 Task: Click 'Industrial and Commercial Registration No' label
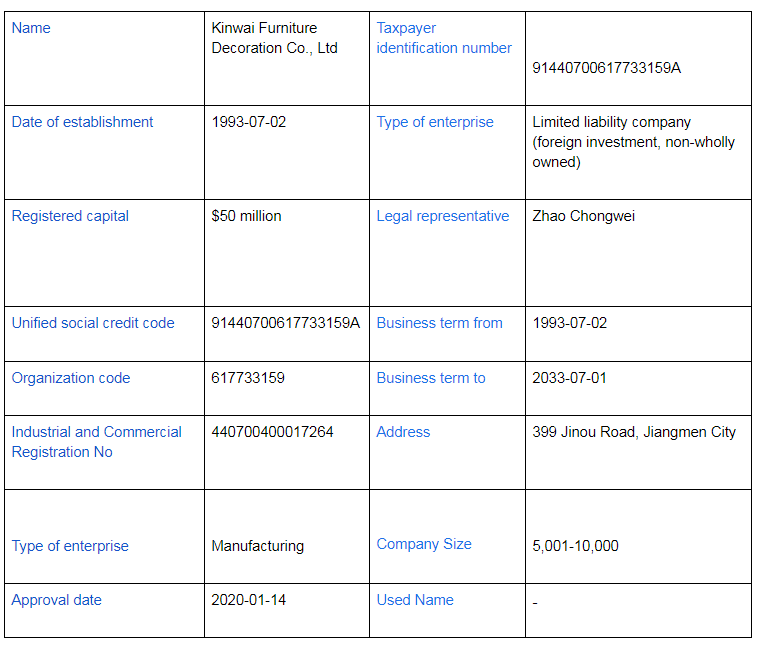(x=97, y=442)
